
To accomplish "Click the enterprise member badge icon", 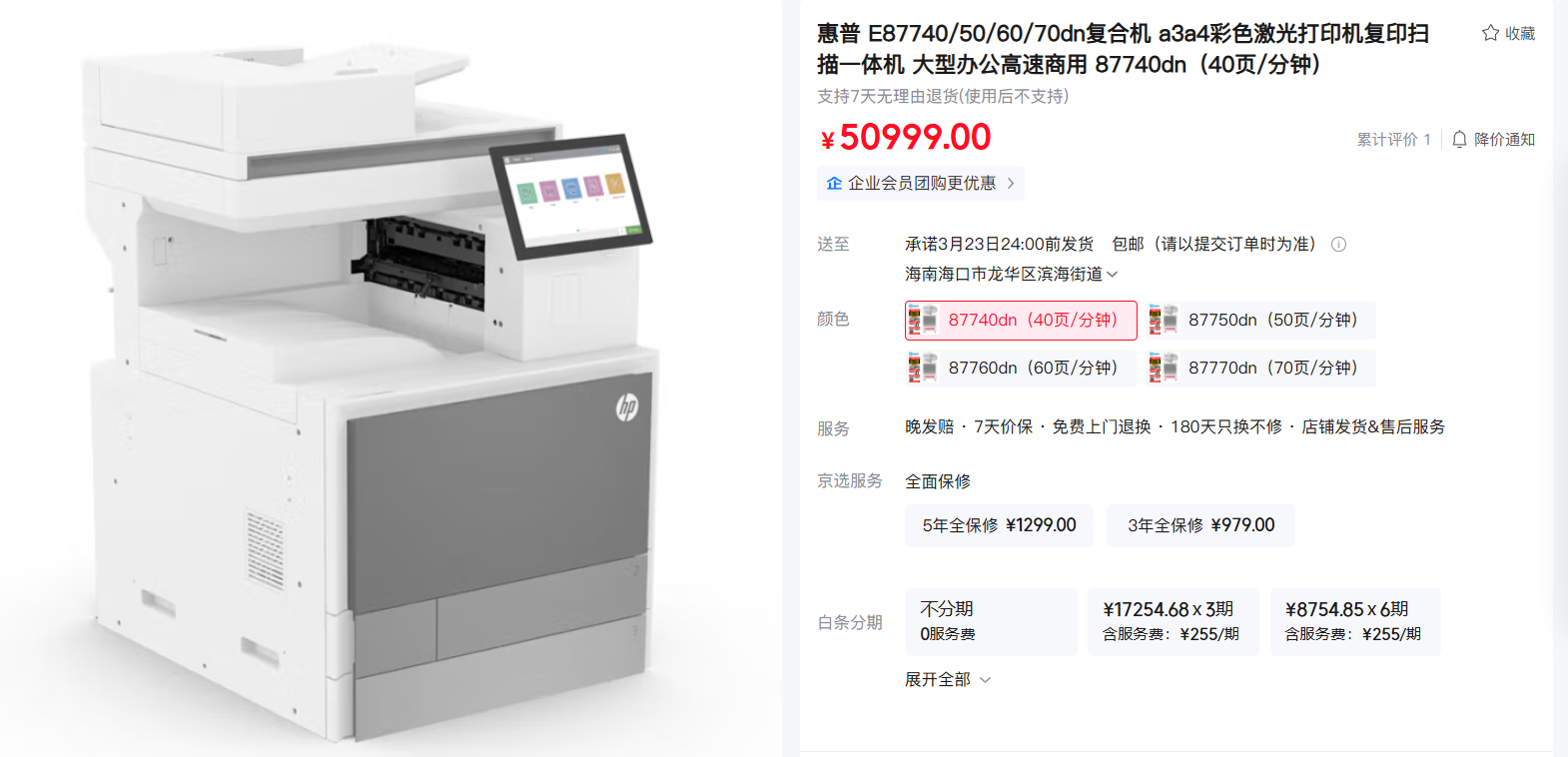I will [834, 183].
